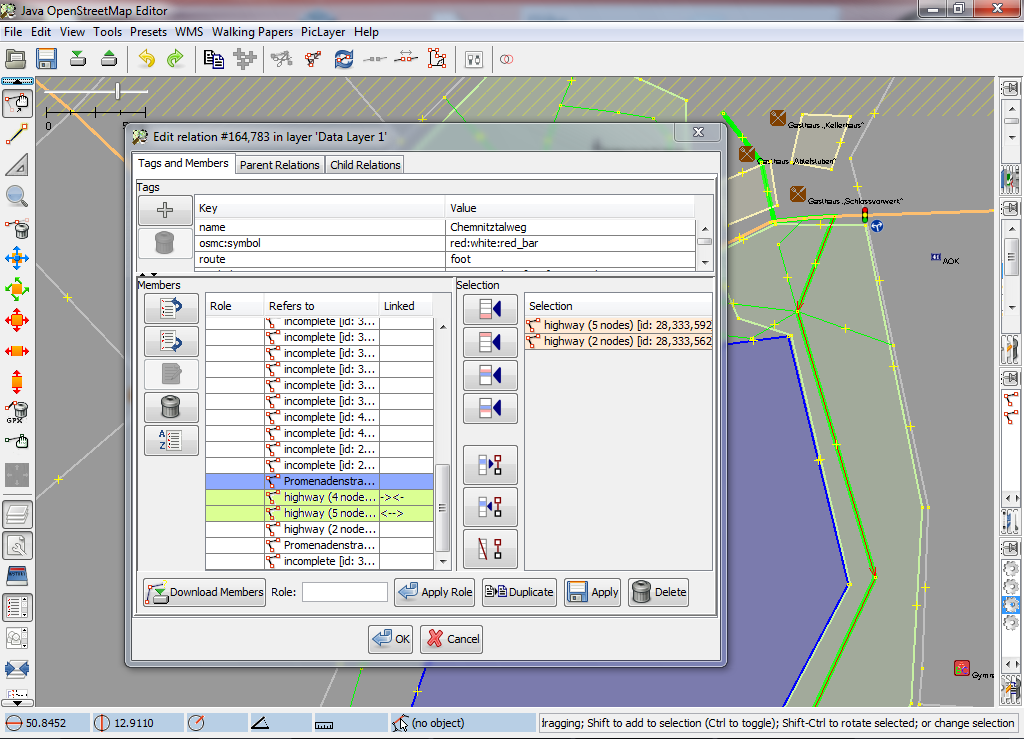
Task: Toggle the properties wrench panel button
Action: coord(17,546)
